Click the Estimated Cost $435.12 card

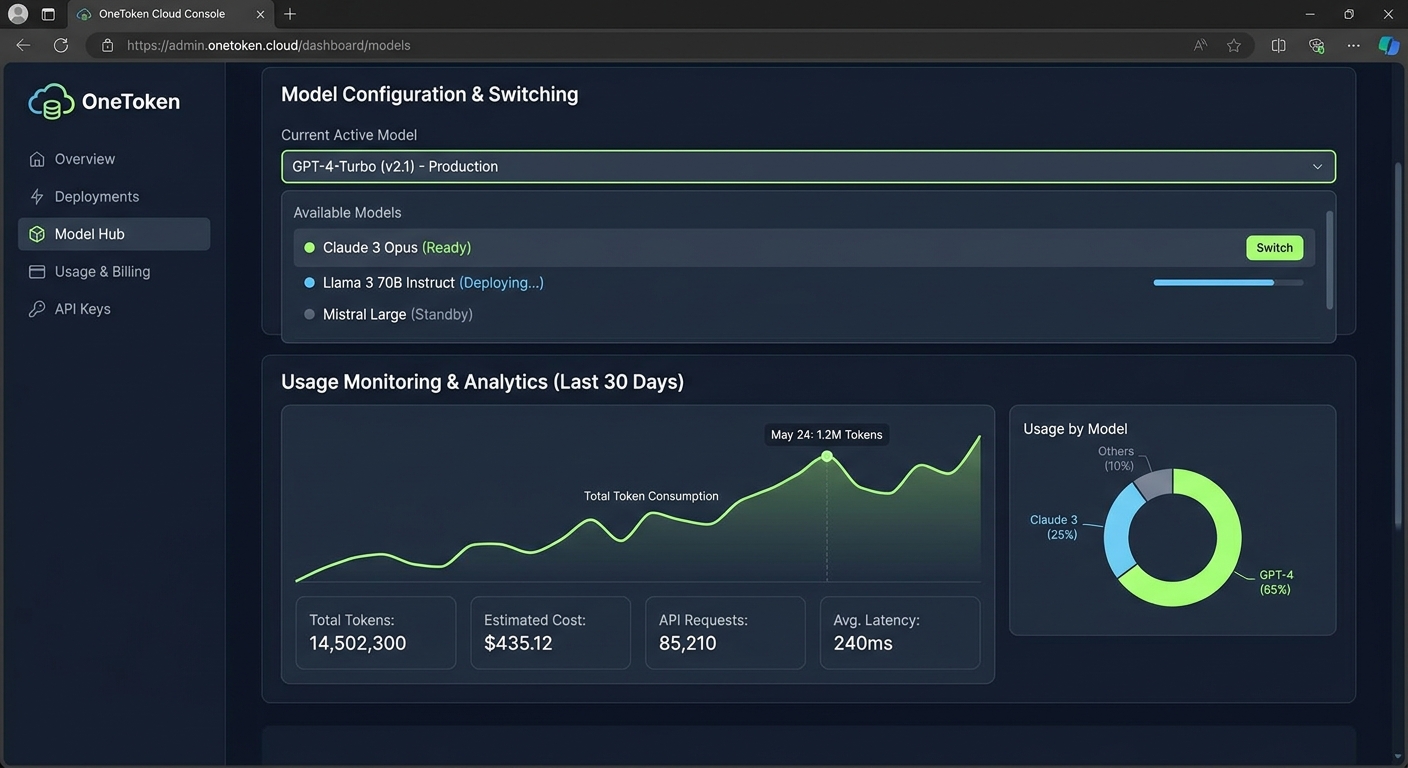[551, 633]
